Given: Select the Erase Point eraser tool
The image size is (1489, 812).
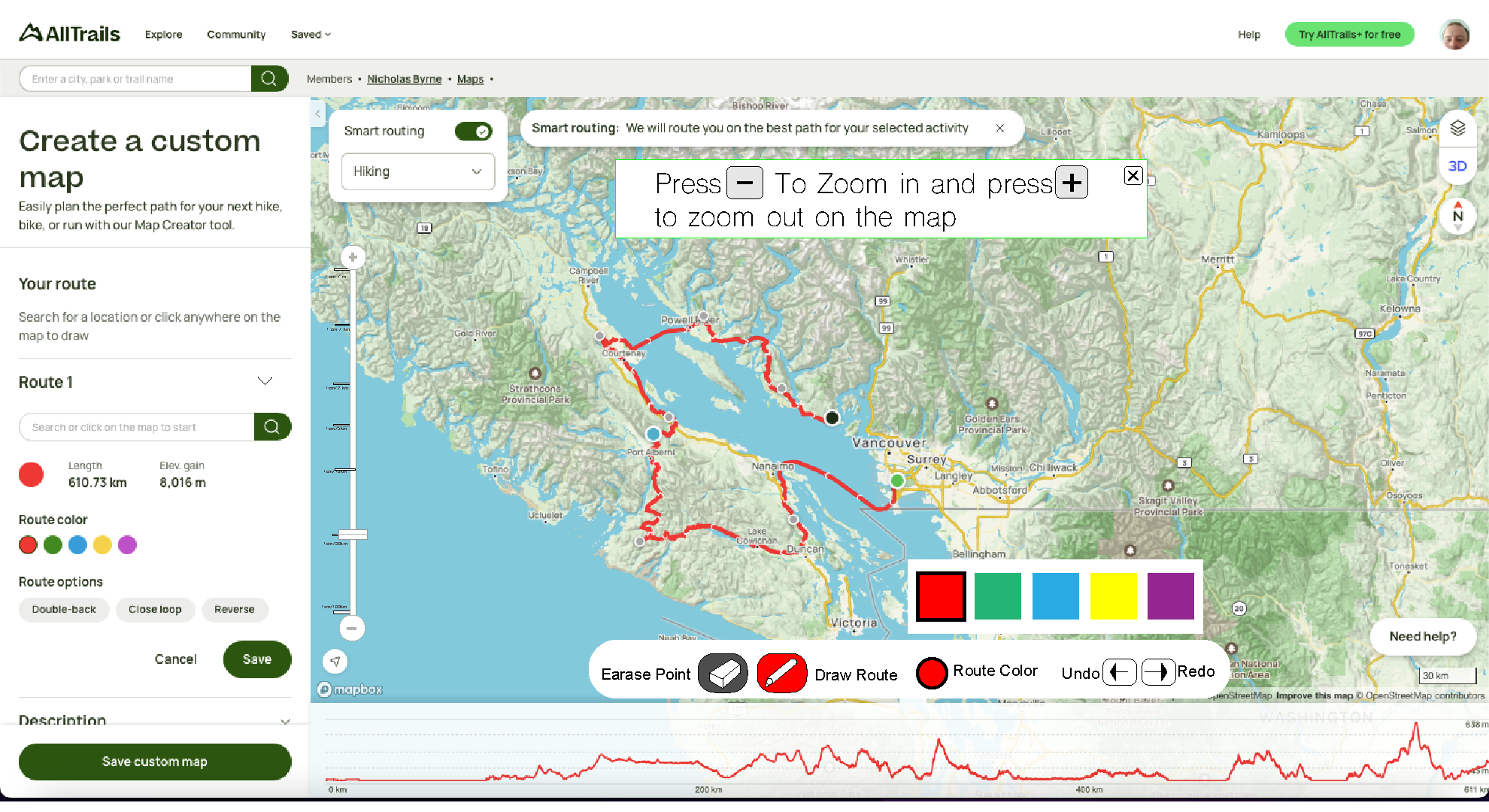Looking at the screenshot, I should (723, 673).
